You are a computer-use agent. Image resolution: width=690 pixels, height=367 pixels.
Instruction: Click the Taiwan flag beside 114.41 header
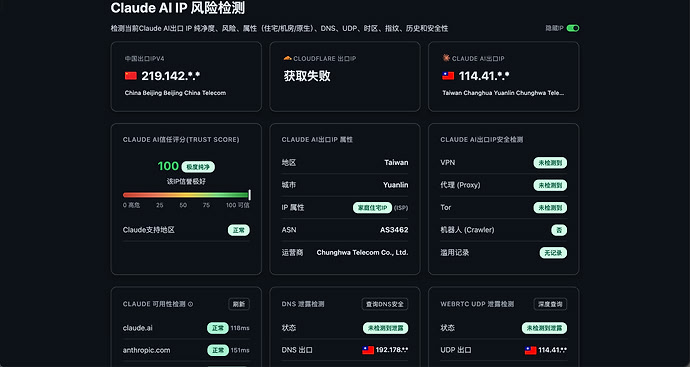click(448, 76)
